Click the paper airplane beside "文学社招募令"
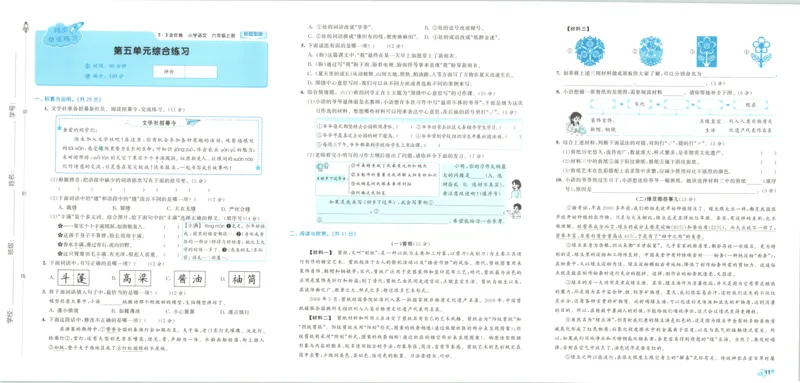 tap(192, 122)
